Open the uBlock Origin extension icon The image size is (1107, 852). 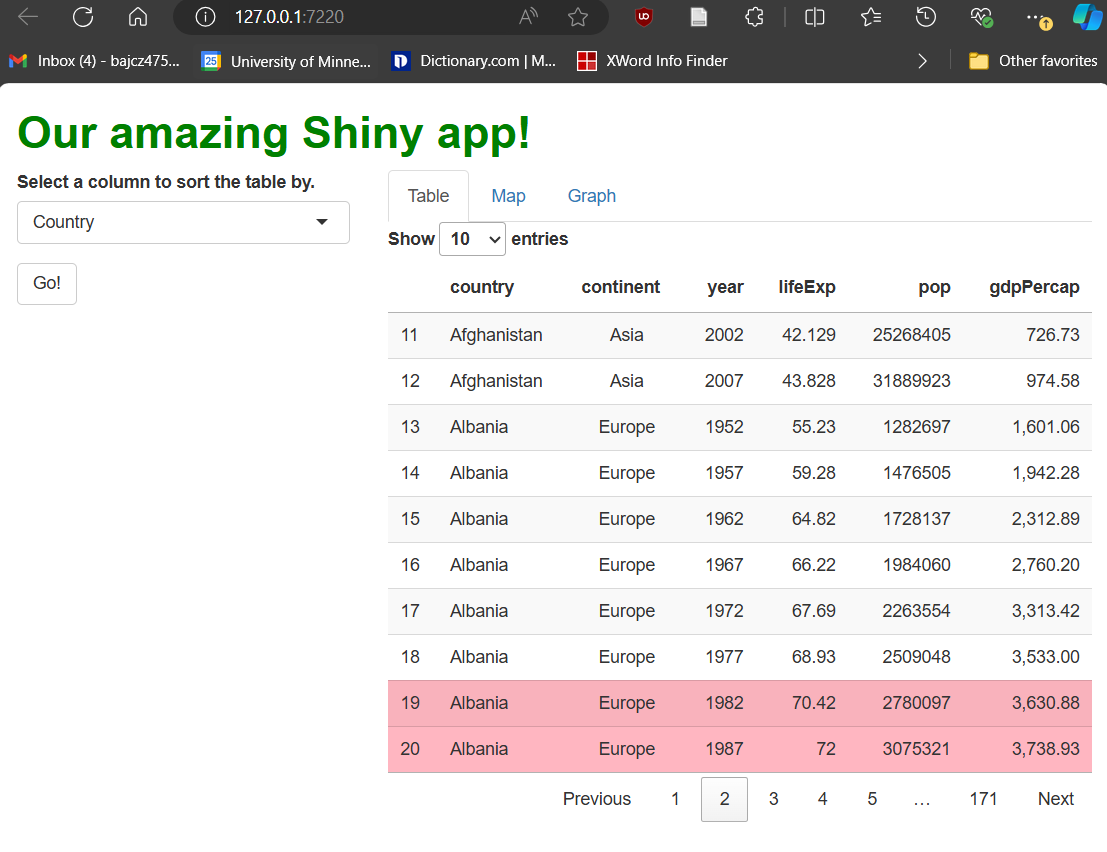643,17
